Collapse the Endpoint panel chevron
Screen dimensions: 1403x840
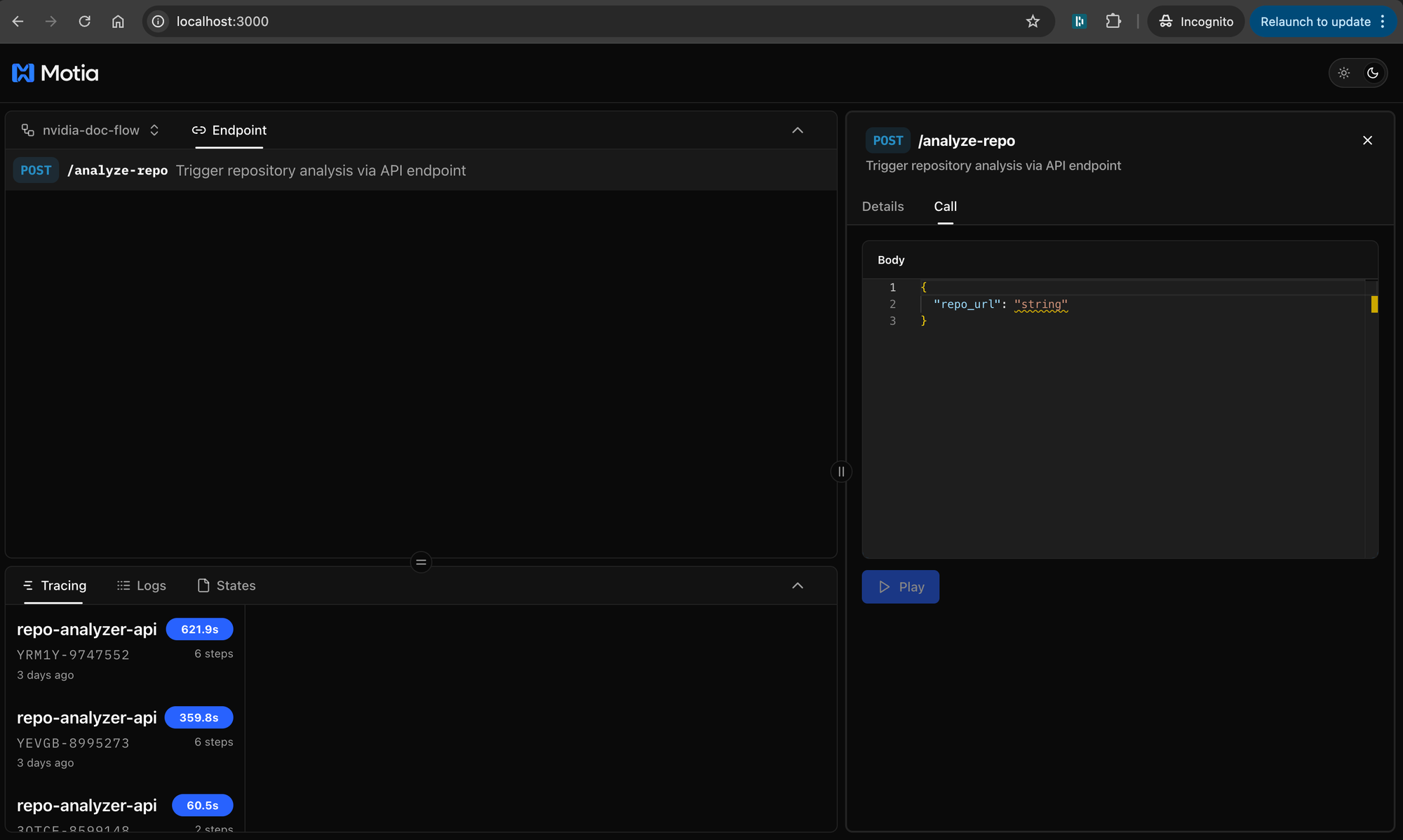pyautogui.click(x=798, y=130)
